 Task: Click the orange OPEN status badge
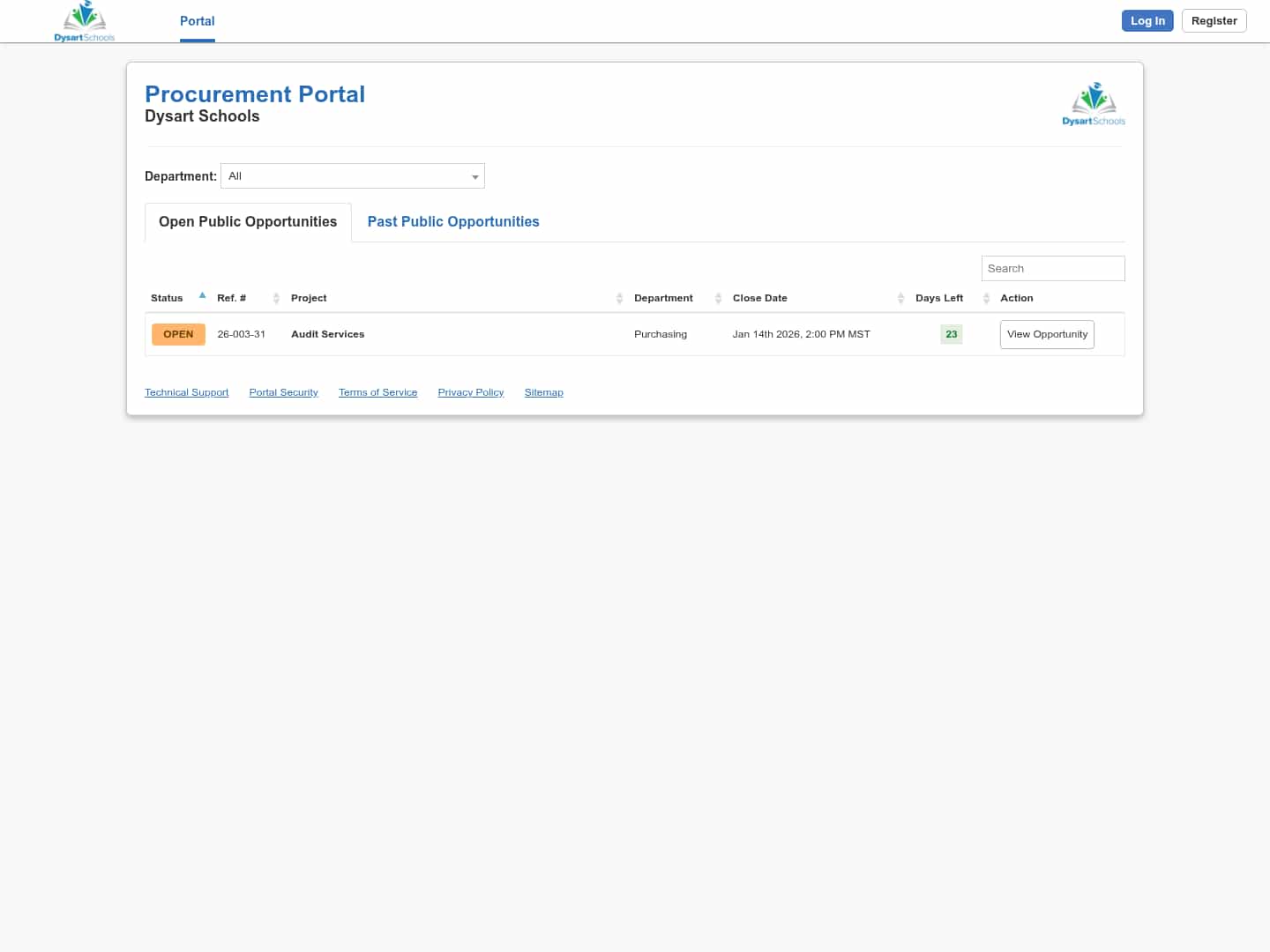point(178,334)
